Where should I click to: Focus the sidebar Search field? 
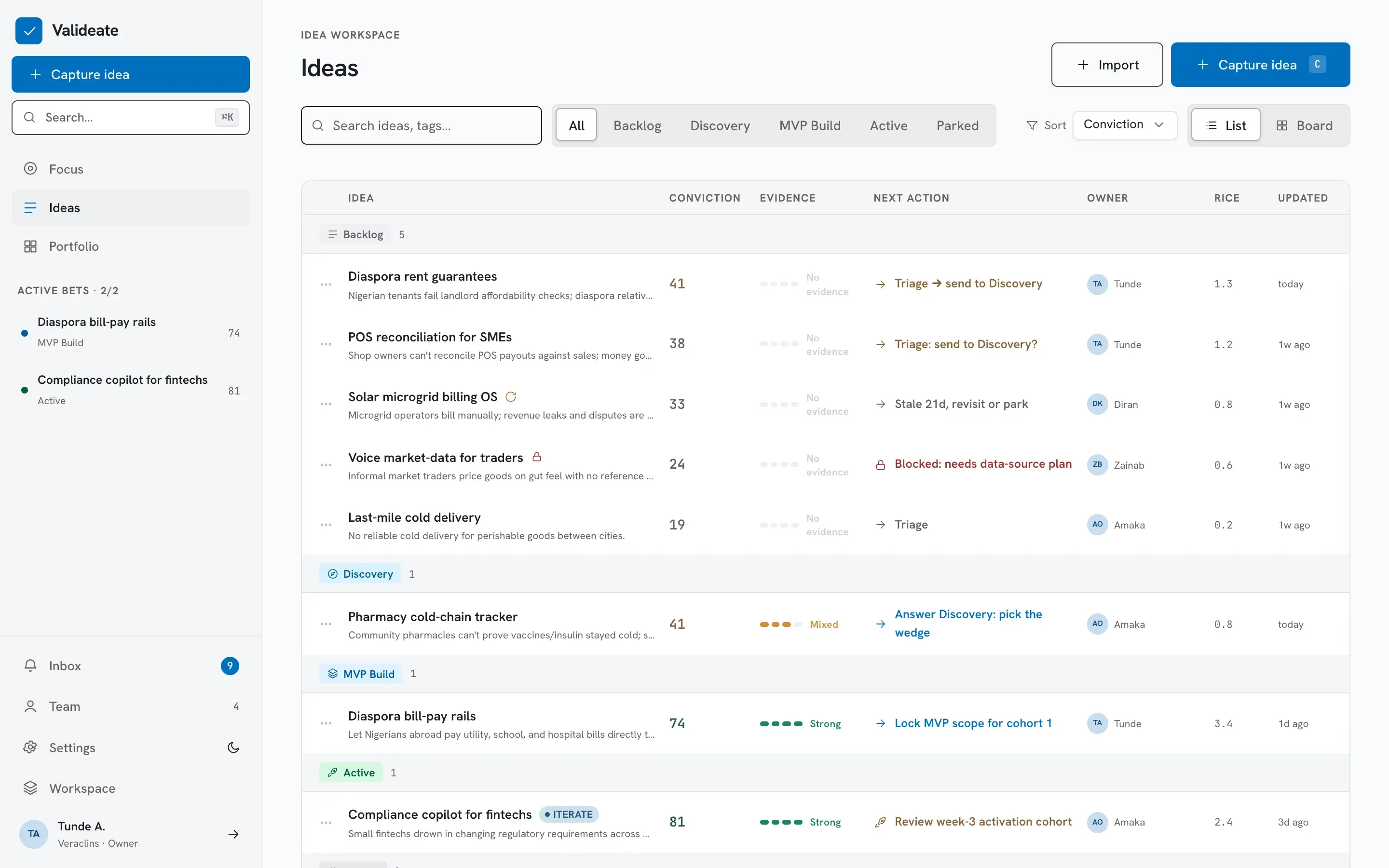point(130,118)
